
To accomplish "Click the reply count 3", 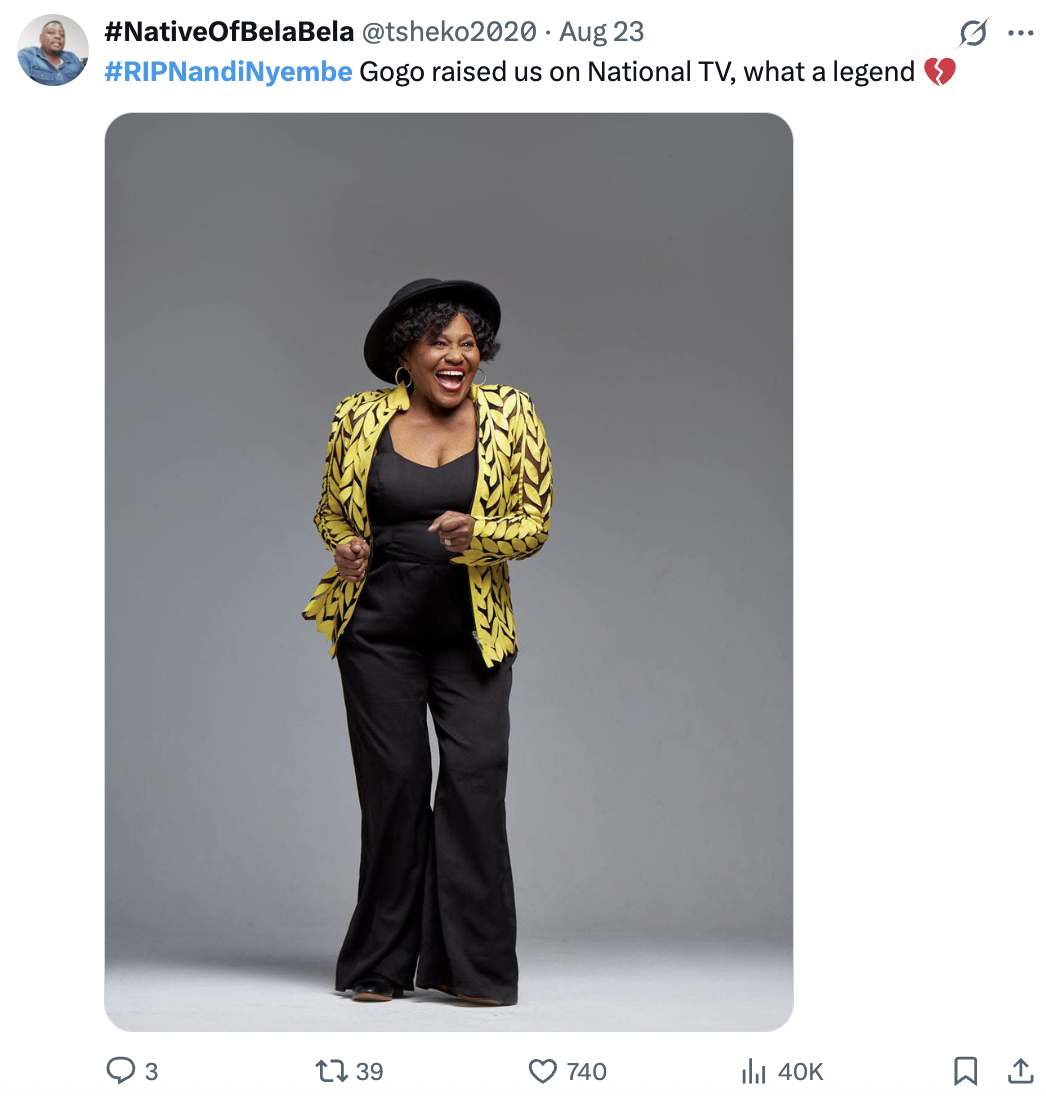I will [x=151, y=1071].
